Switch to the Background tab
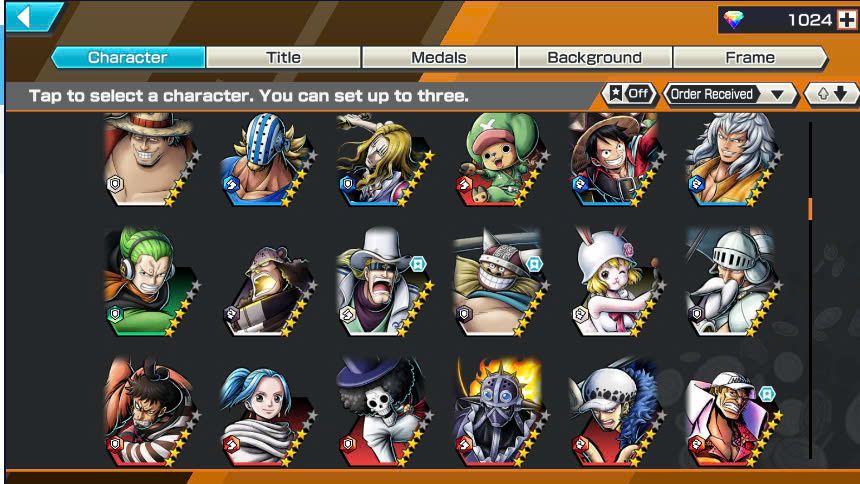 click(595, 57)
